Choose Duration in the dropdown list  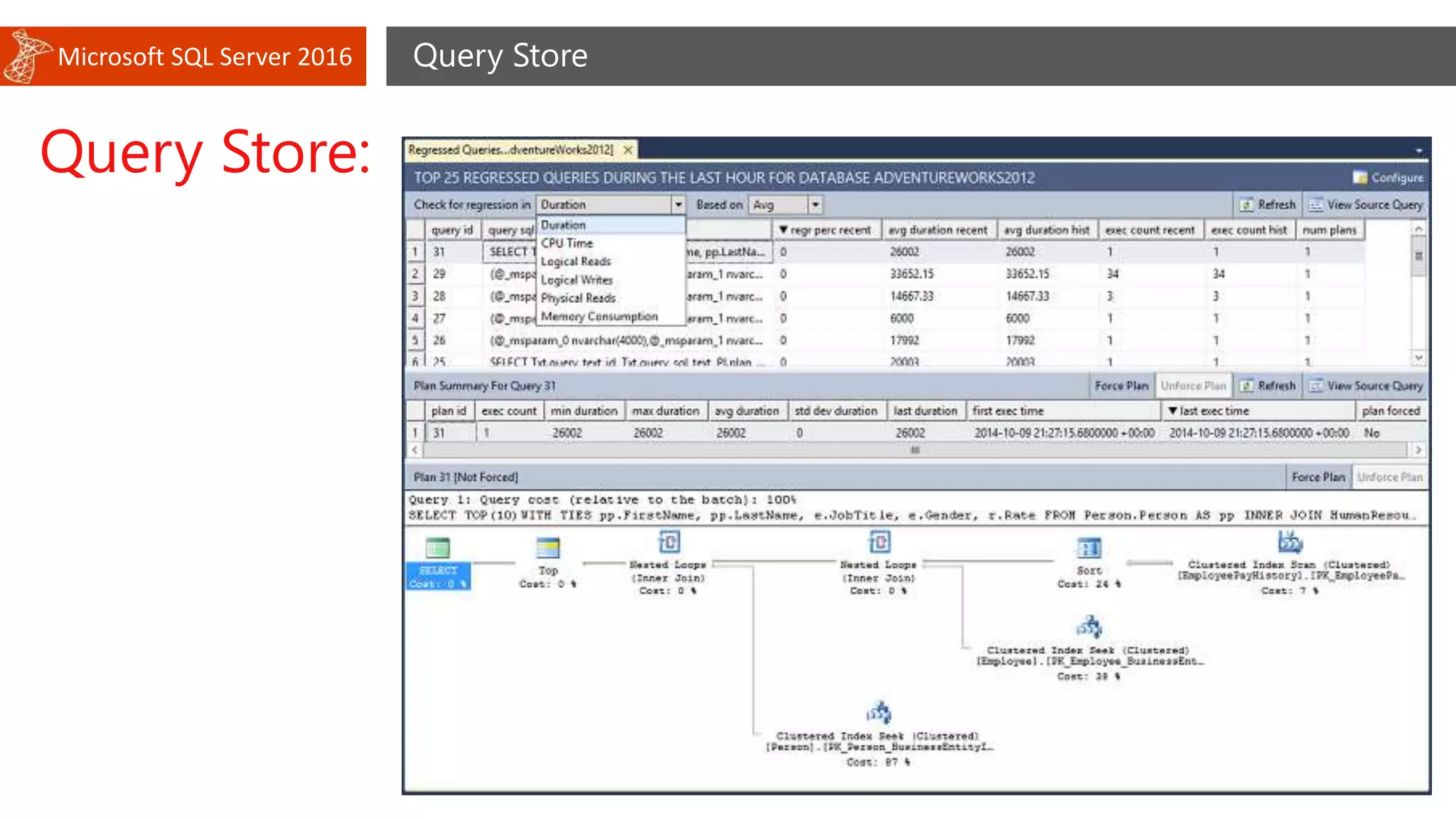pos(610,225)
